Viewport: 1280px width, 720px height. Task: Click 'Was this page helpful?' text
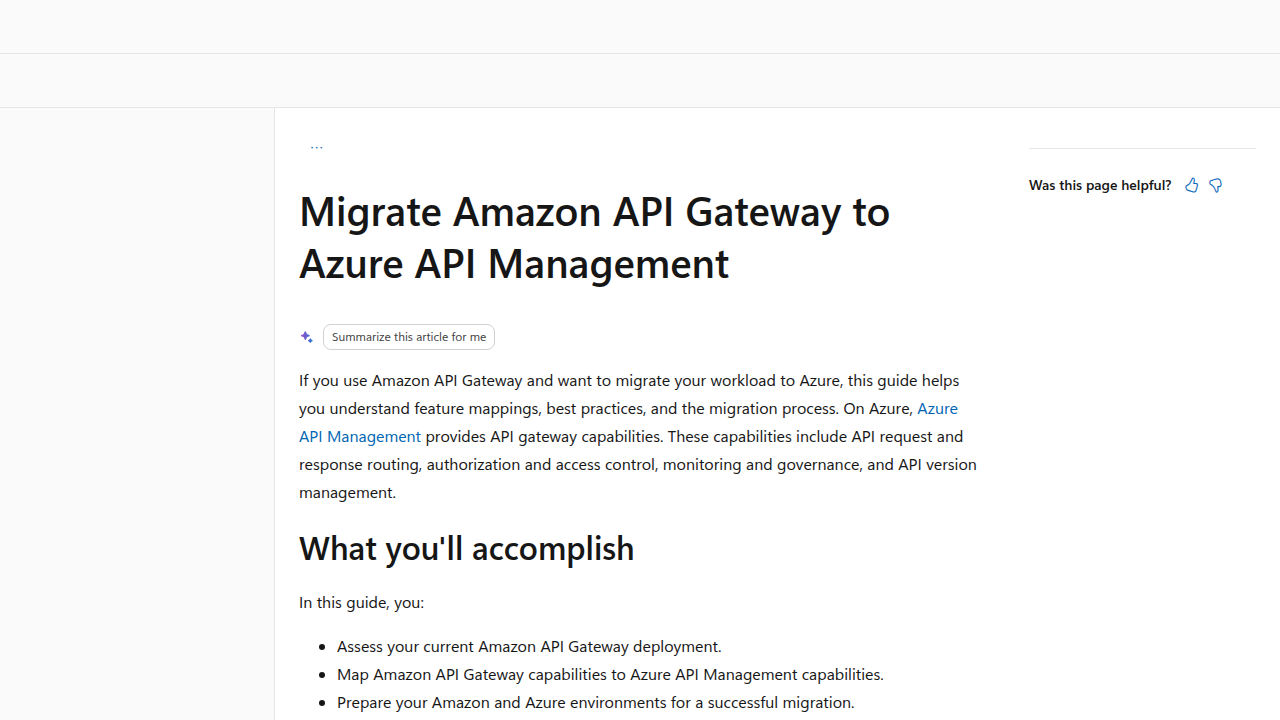click(x=1100, y=185)
